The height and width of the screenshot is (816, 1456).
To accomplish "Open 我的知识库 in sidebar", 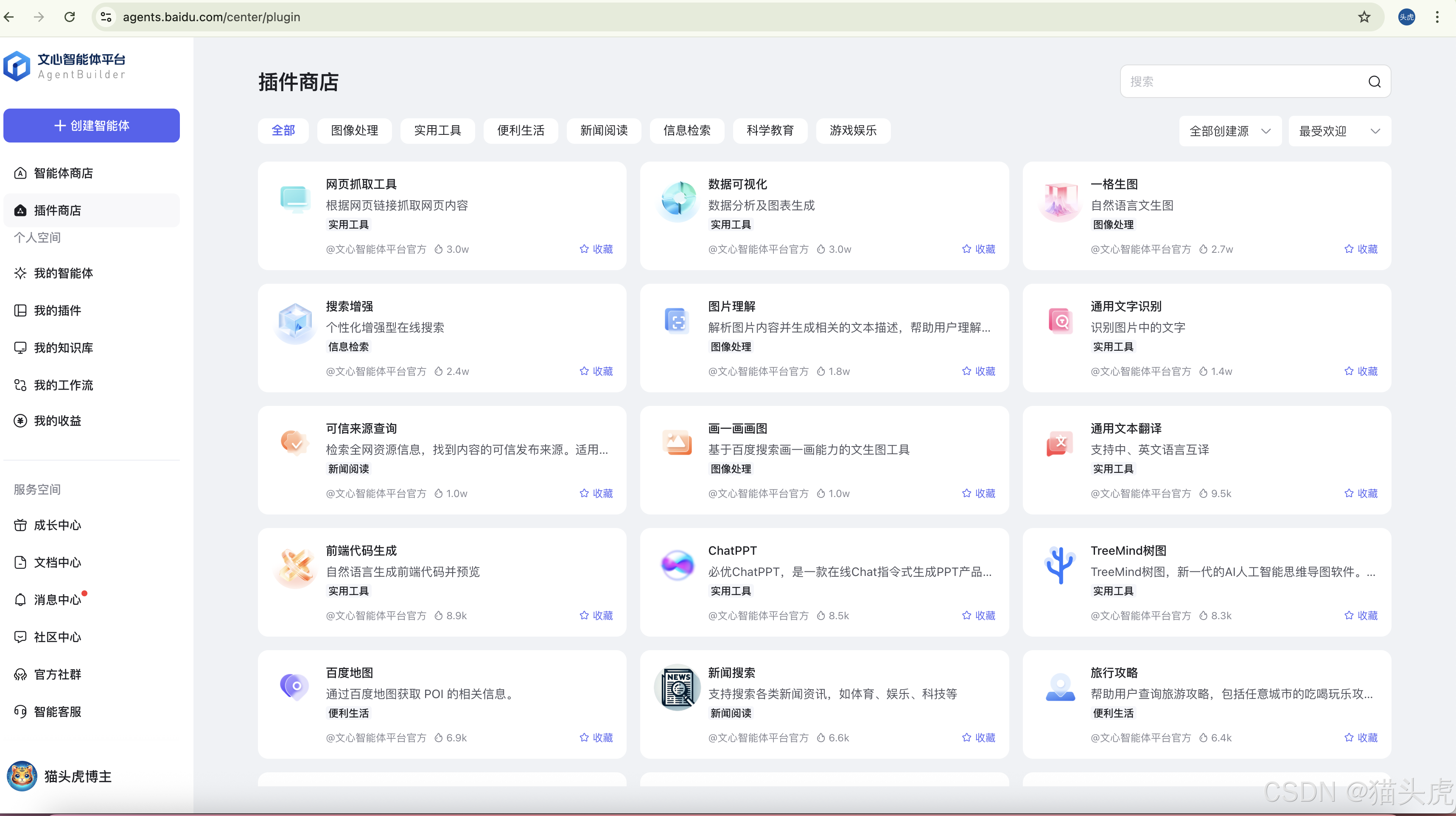I will coord(63,347).
